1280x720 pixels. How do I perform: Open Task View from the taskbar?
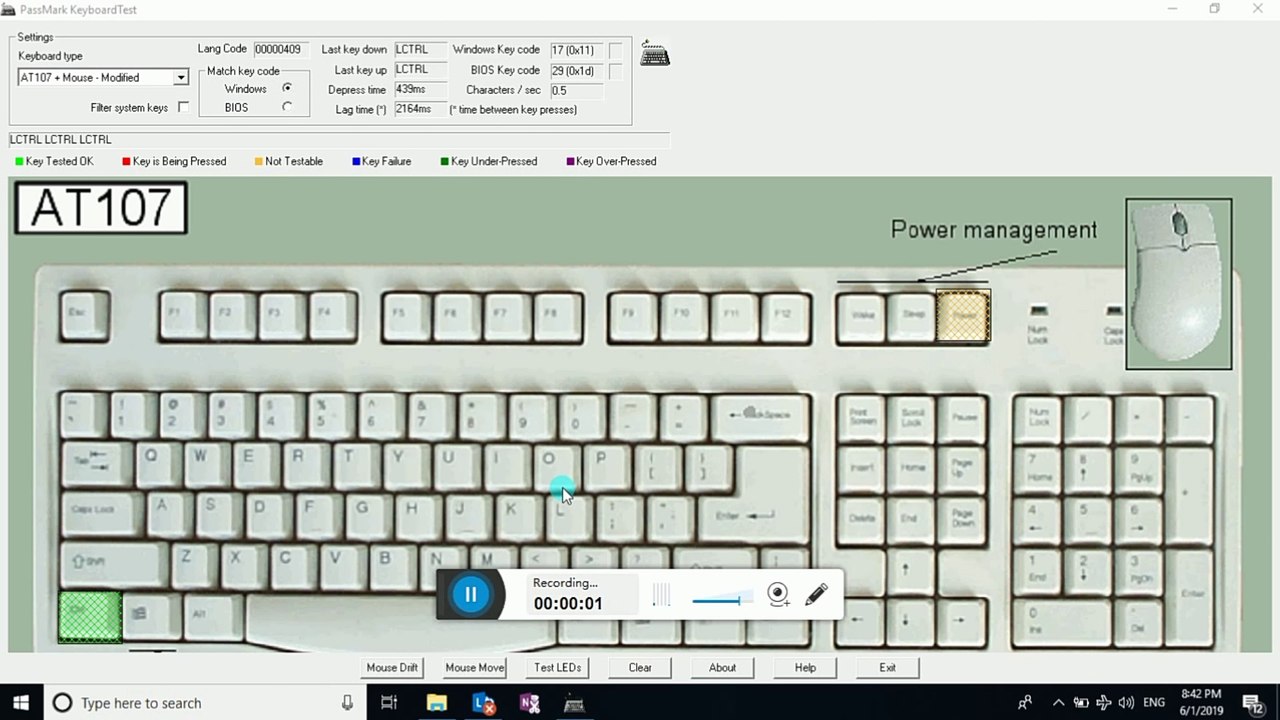(389, 703)
